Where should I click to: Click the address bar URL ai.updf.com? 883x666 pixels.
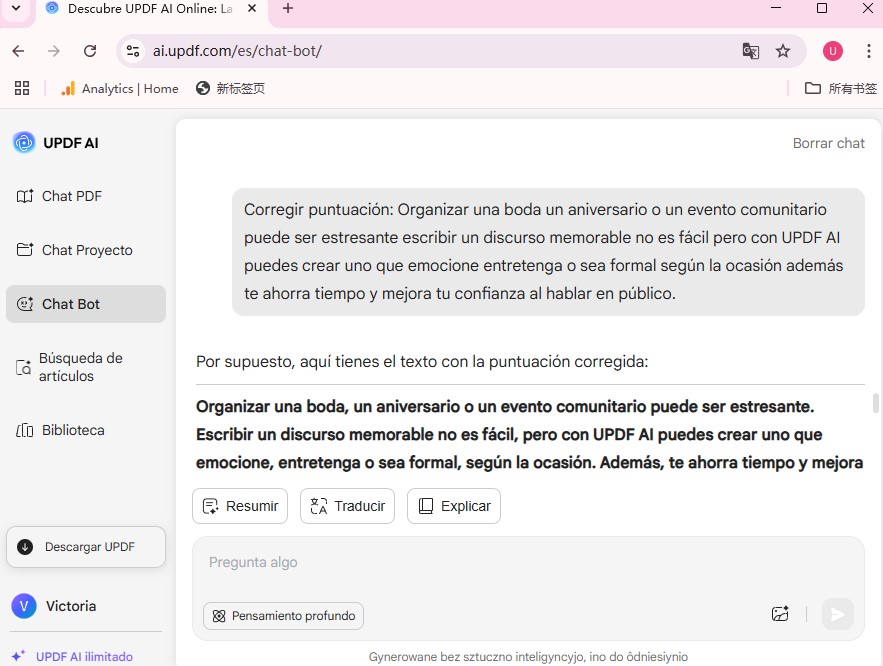coord(237,51)
